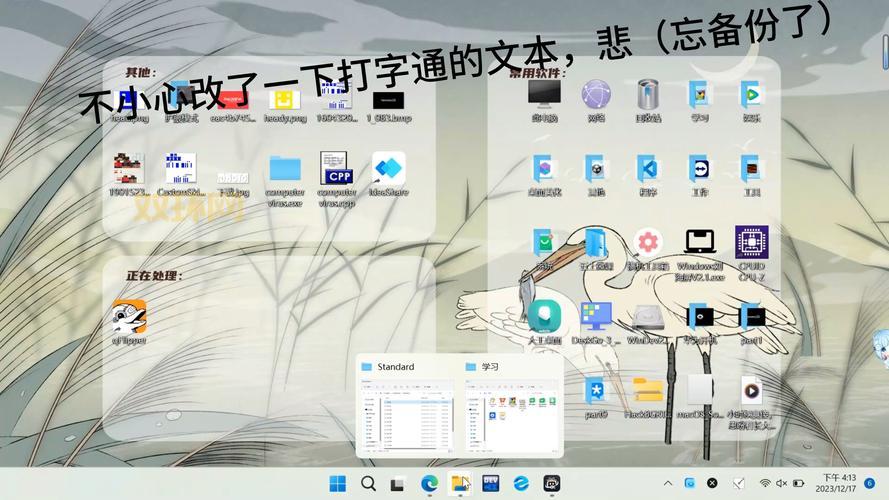Open the part1 folder icon
This screenshot has height=500, width=889.
(752, 316)
